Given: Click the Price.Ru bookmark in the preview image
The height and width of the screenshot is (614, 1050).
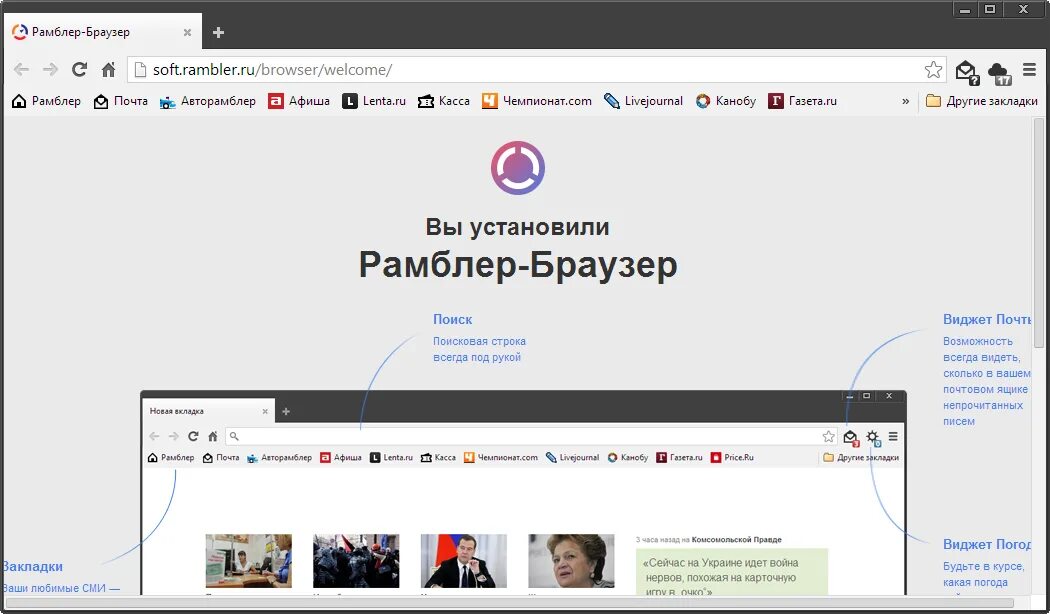Looking at the screenshot, I should 732,457.
